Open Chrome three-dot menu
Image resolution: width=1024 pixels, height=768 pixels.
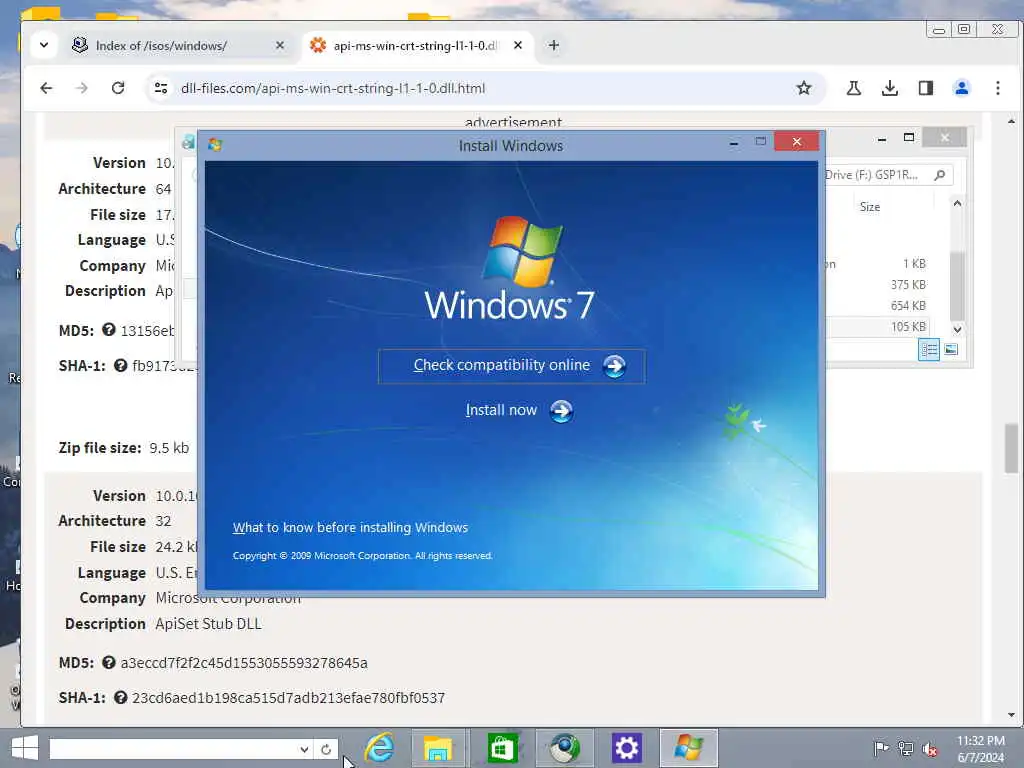998,88
